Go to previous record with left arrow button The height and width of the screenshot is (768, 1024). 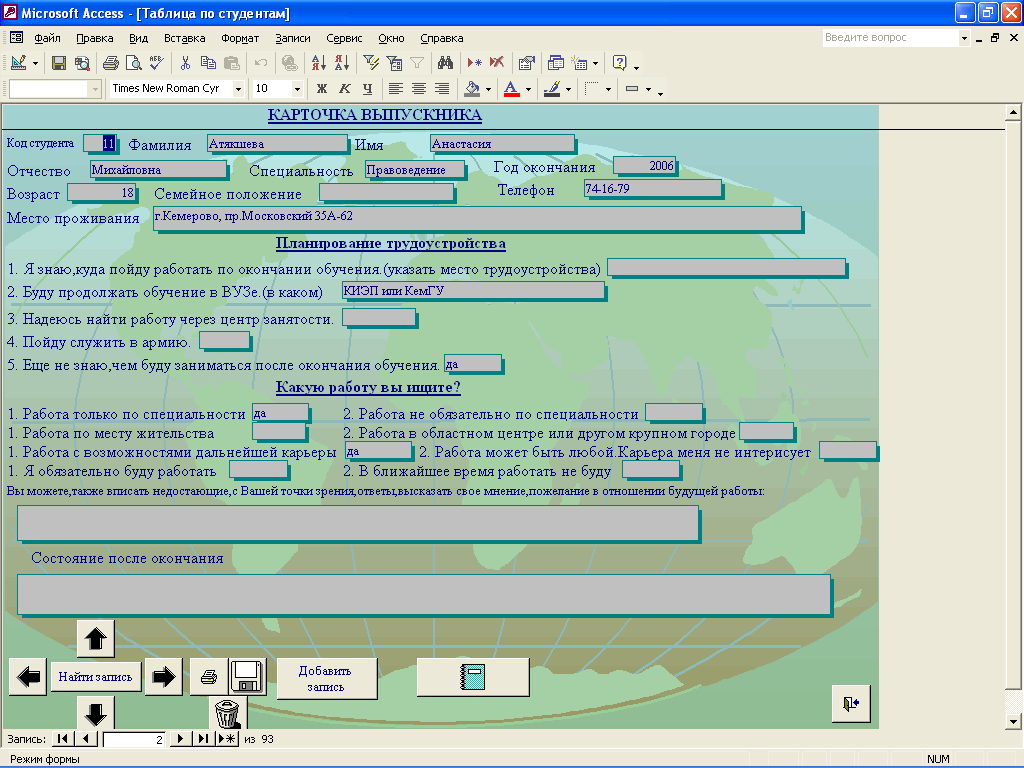pos(28,677)
